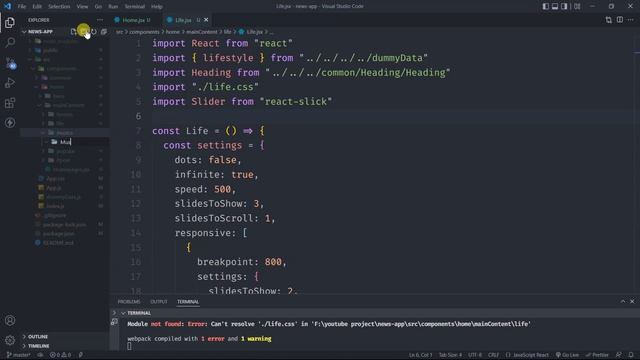Expand the terminal list side arrow
The height and width of the screenshot is (360, 640).
114,313
